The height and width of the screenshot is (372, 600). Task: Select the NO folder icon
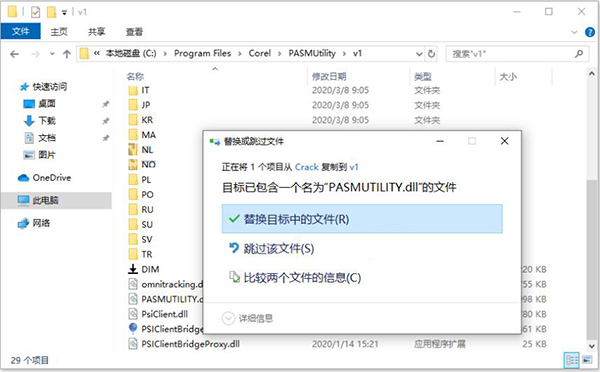pyautogui.click(x=133, y=165)
